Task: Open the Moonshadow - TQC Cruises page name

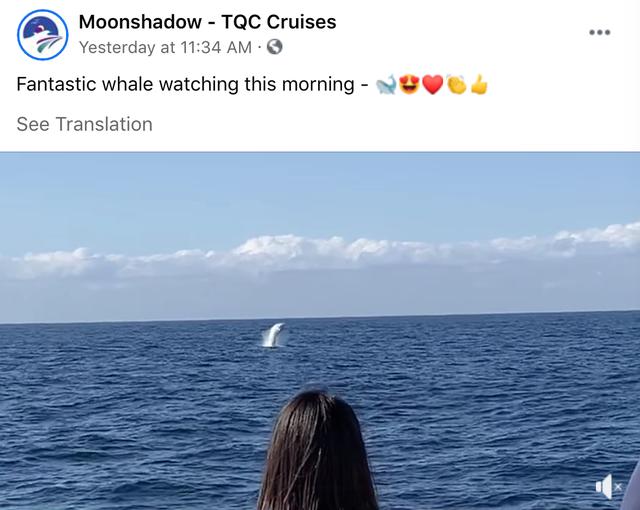Action: pyautogui.click(x=207, y=22)
